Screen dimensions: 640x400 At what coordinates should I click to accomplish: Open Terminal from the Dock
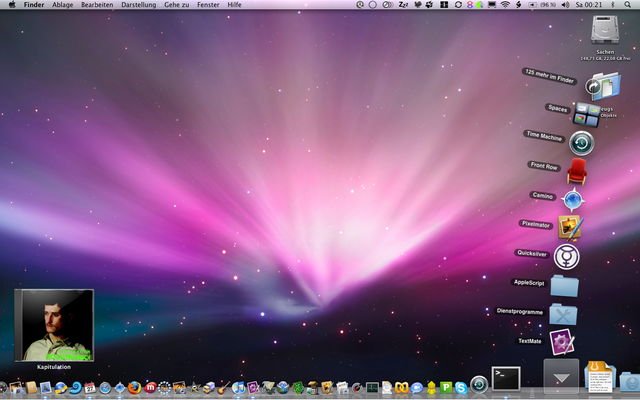(506, 378)
